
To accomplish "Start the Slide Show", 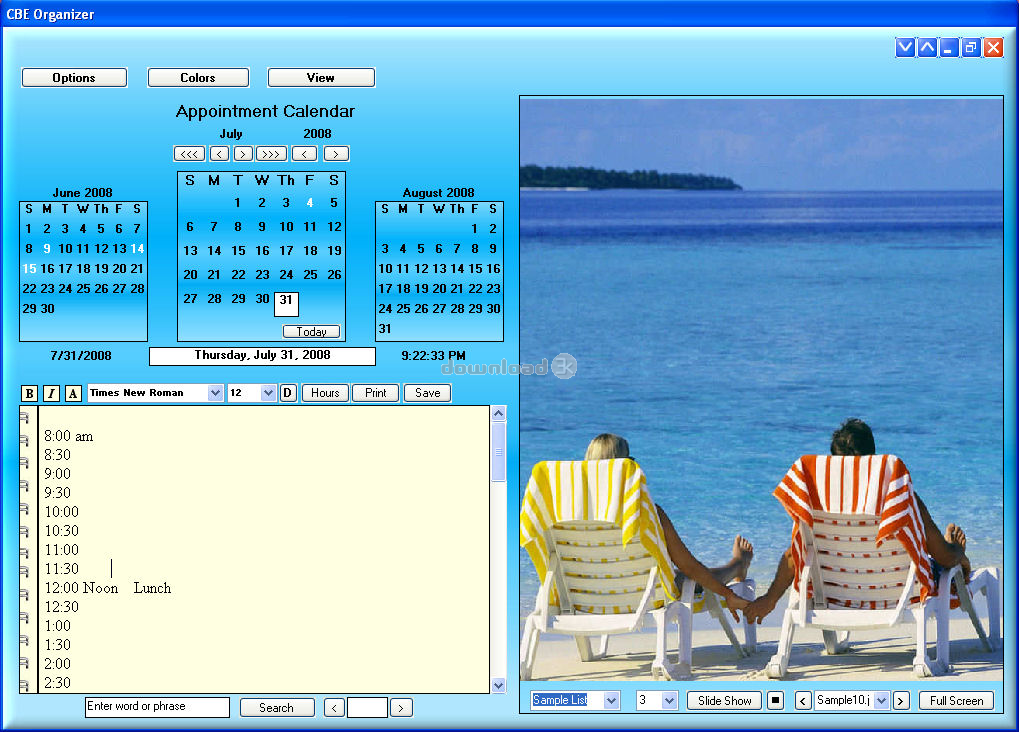I will (x=725, y=700).
